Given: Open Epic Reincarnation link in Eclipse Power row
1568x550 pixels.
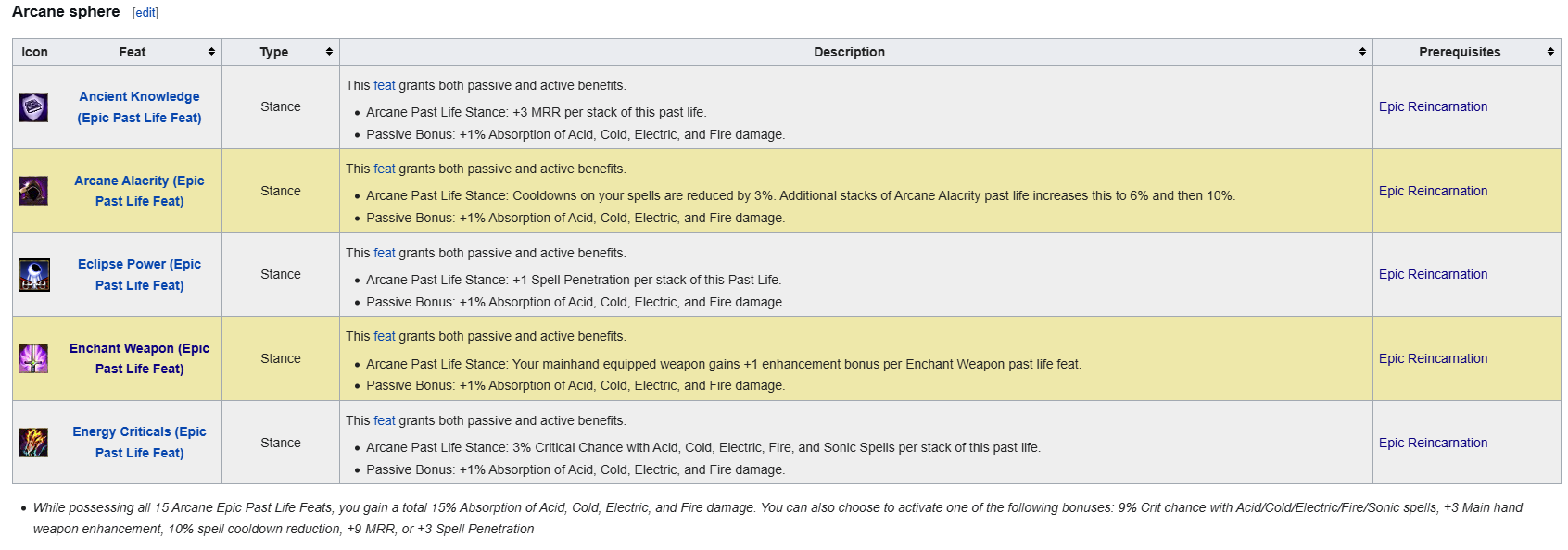Looking at the screenshot, I should tap(1433, 274).
